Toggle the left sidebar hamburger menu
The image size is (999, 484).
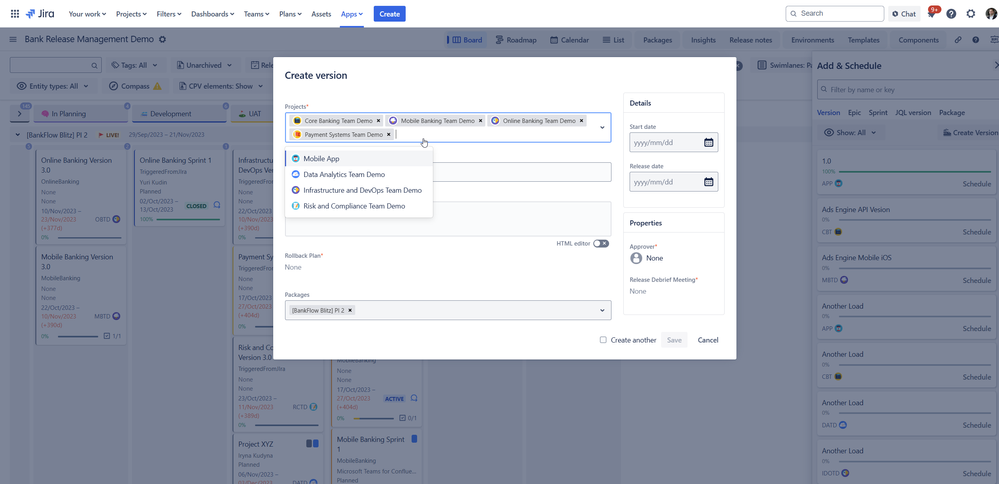click(x=13, y=39)
